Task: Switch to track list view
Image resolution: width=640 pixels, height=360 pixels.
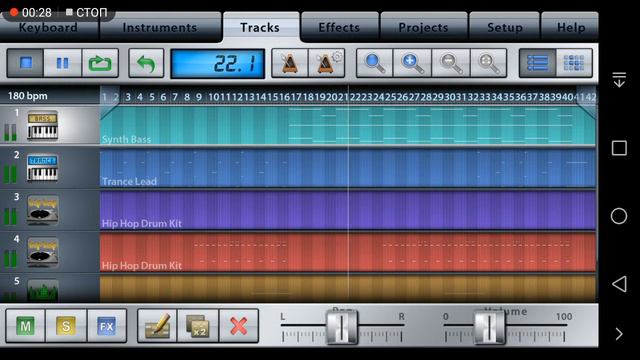Action: (537, 63)
